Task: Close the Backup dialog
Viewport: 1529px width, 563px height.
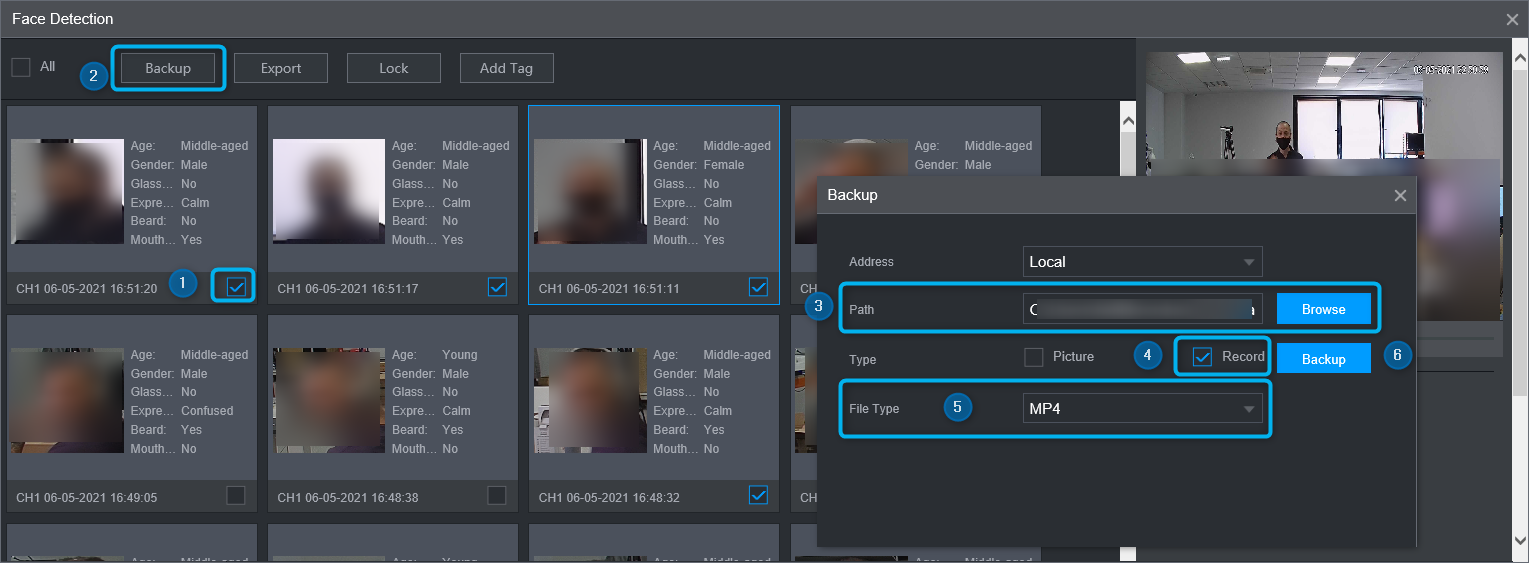Action: coord(1400,196)
